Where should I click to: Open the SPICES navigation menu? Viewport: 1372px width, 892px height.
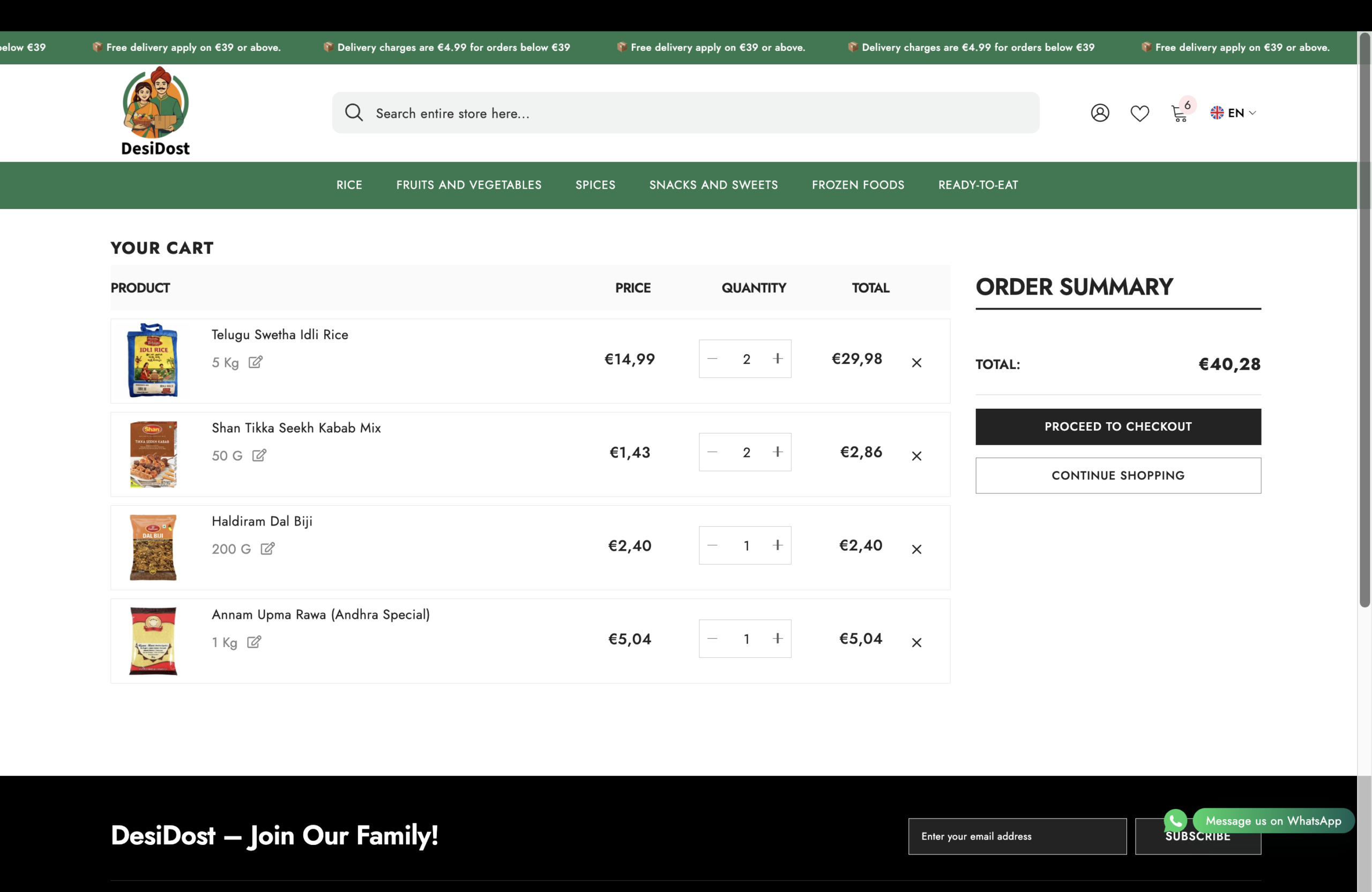point(595,185)
